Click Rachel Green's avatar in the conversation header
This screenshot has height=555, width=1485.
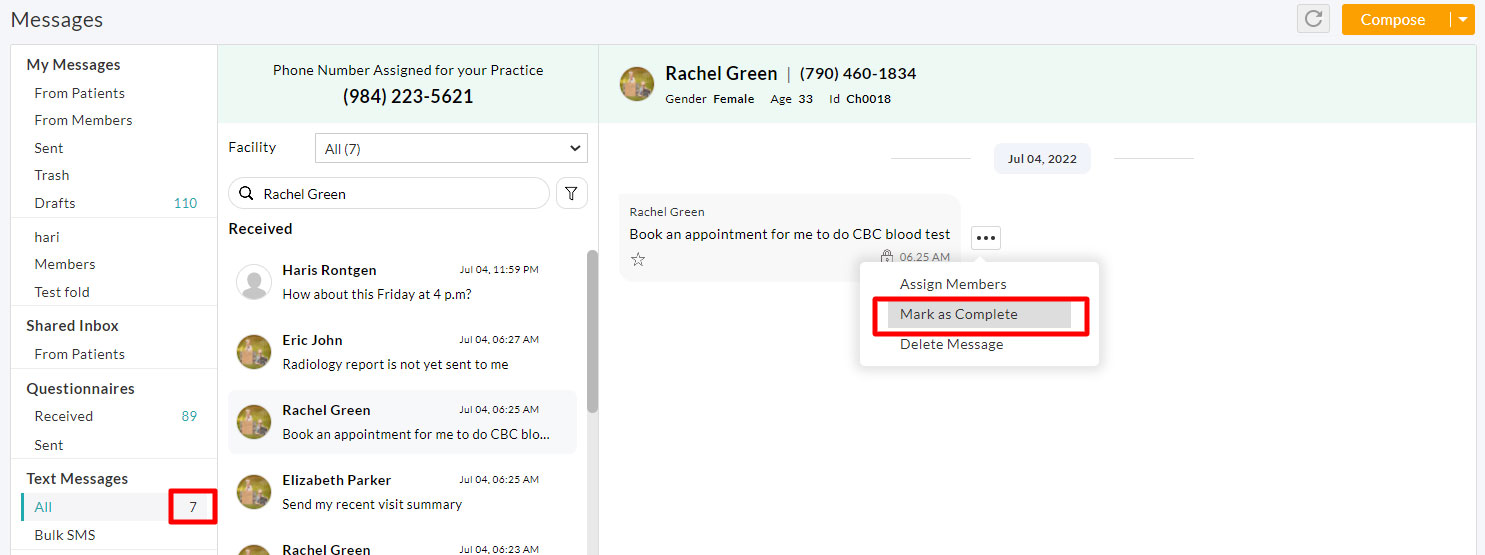(637, 84)
